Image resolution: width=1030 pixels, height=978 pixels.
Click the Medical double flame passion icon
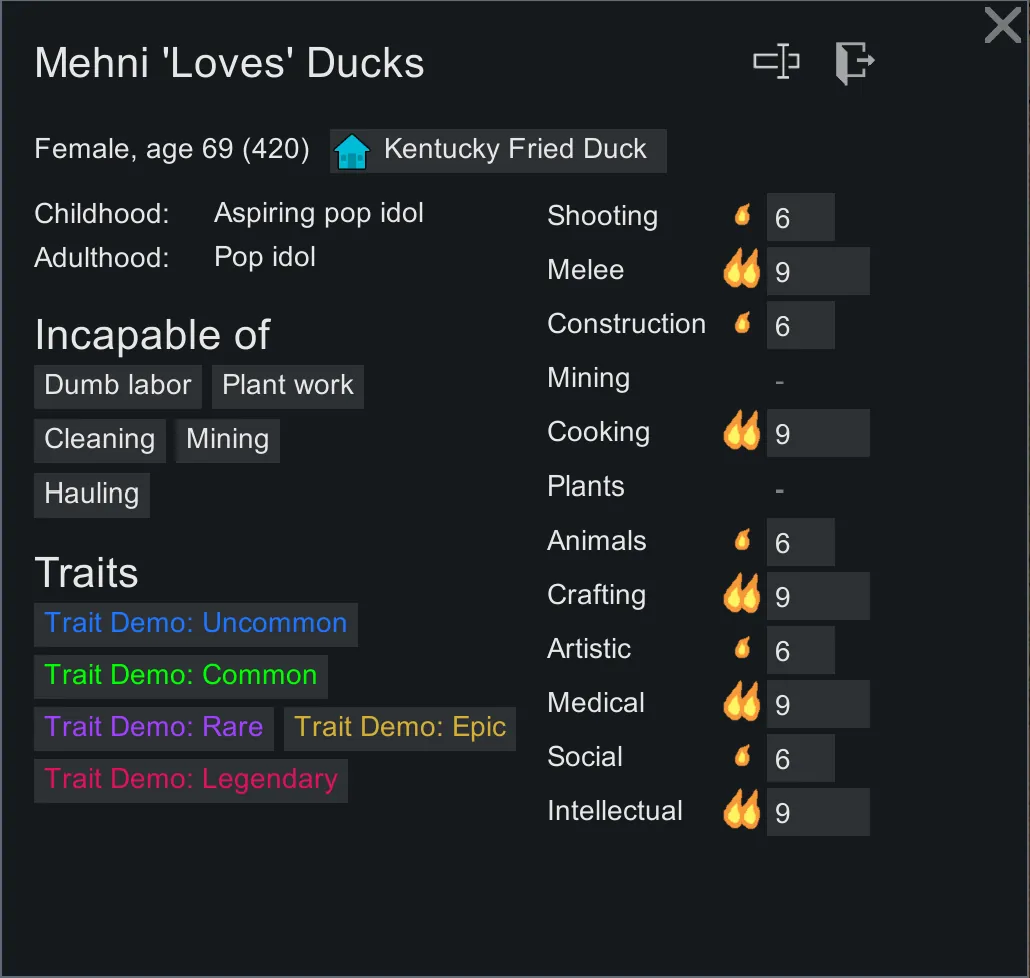tap(742, 702)
